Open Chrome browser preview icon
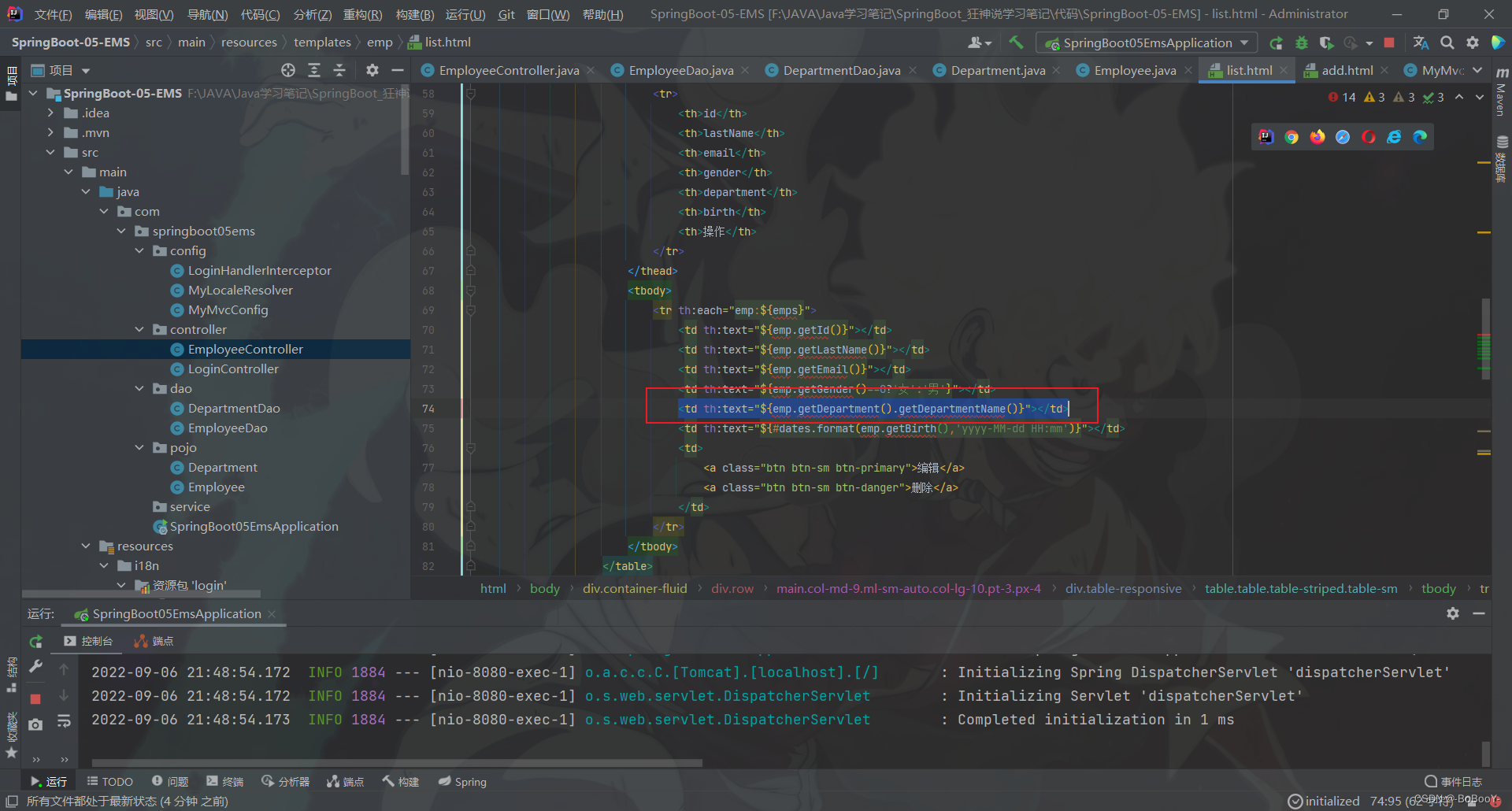Viewport: 1512px width, 811px height. pos(1291,137)
